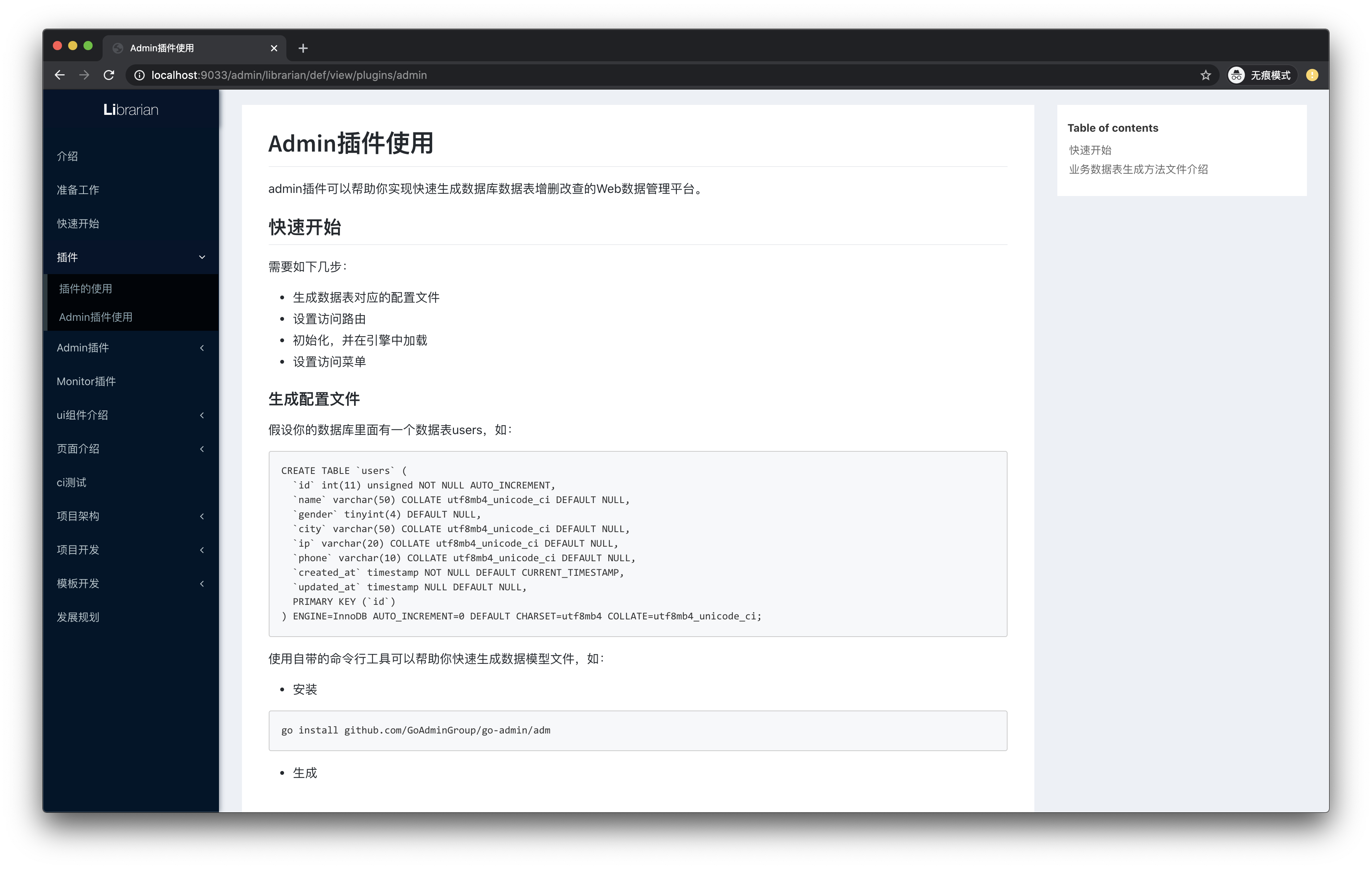Viewport: 1372px width, 869px height.
Task: Select Monitor插件 in the sidebar
Action: point(86,382)
